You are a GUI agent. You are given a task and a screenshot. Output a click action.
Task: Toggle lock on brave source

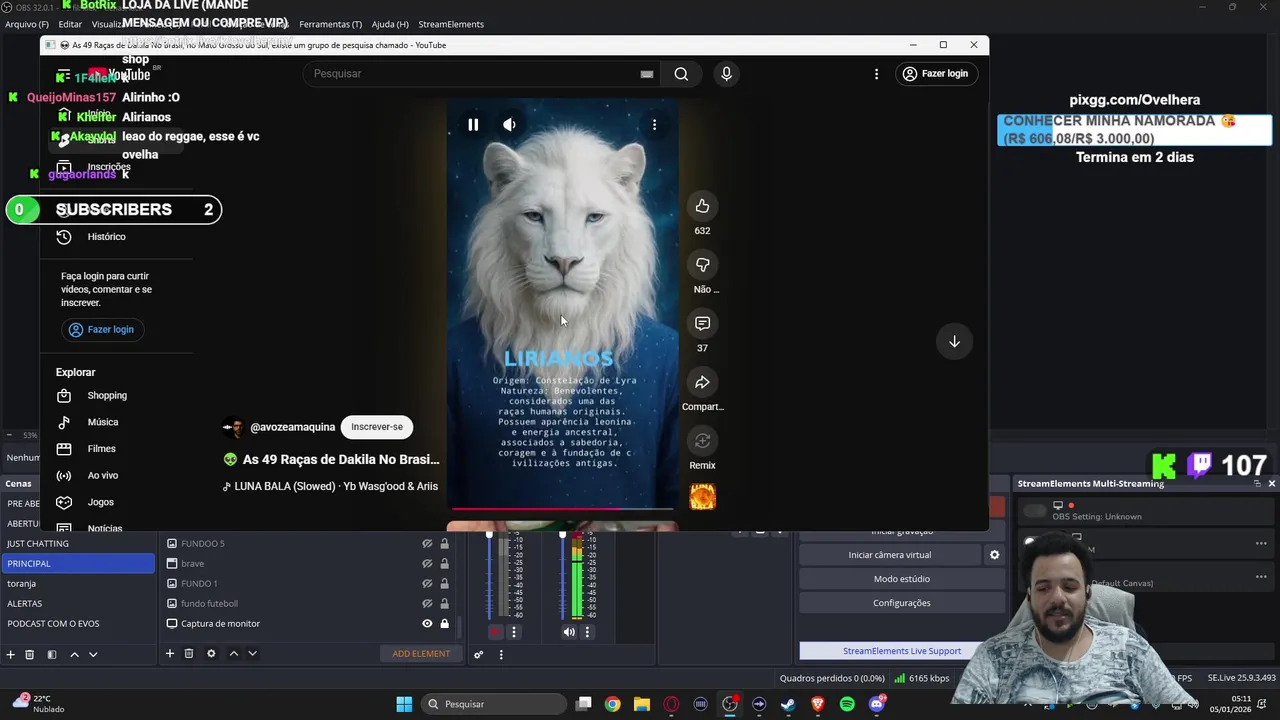click(444, 563)
